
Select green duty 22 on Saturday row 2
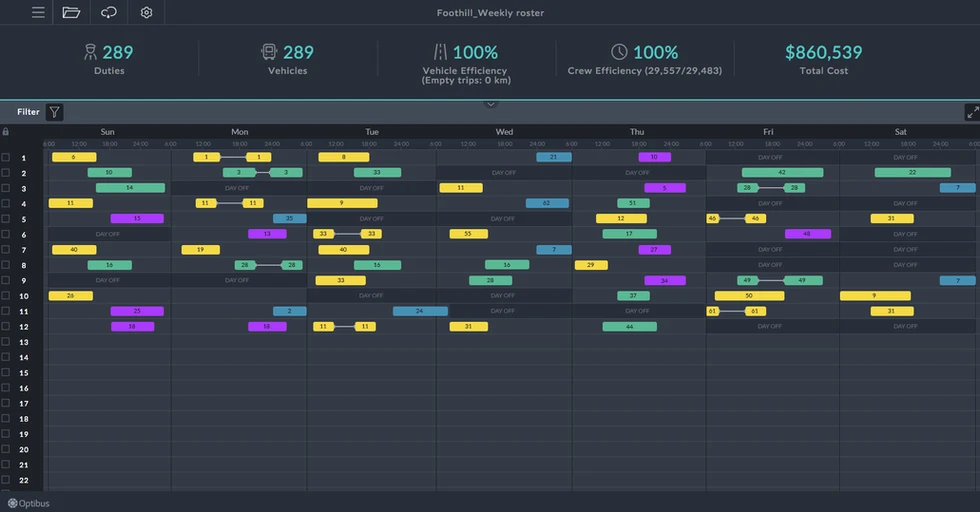[912, 173]
